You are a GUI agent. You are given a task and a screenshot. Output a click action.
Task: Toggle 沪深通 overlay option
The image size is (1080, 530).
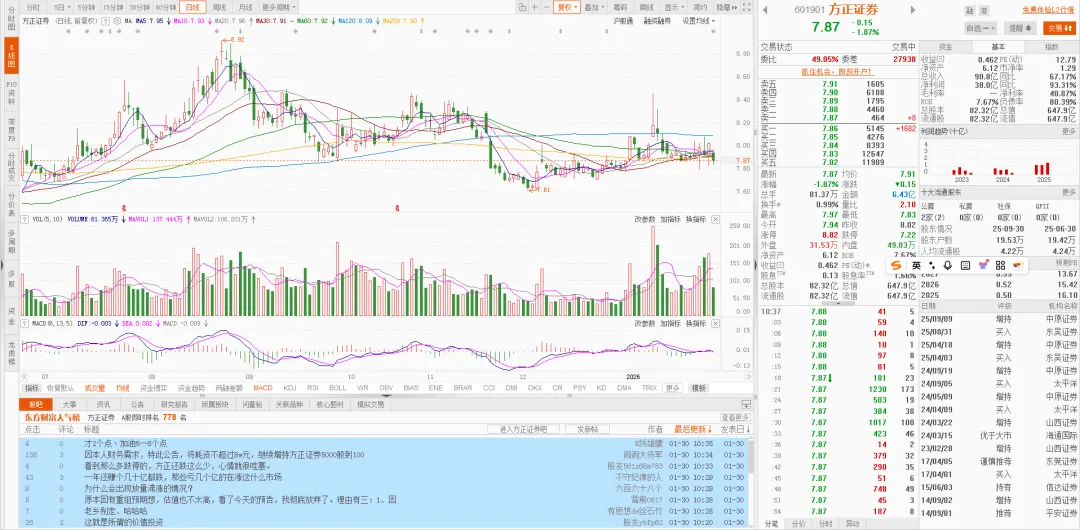[x=623, y=21]
